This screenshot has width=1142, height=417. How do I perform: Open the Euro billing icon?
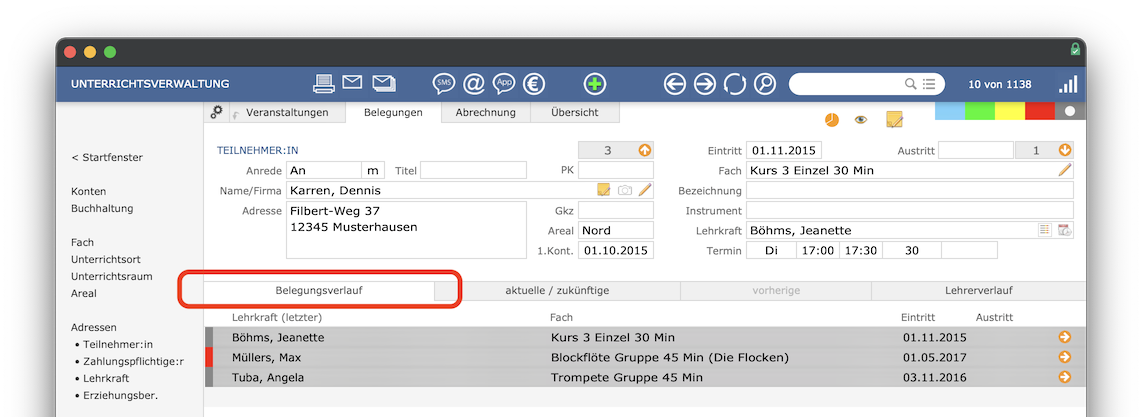(x=535, y=84)
